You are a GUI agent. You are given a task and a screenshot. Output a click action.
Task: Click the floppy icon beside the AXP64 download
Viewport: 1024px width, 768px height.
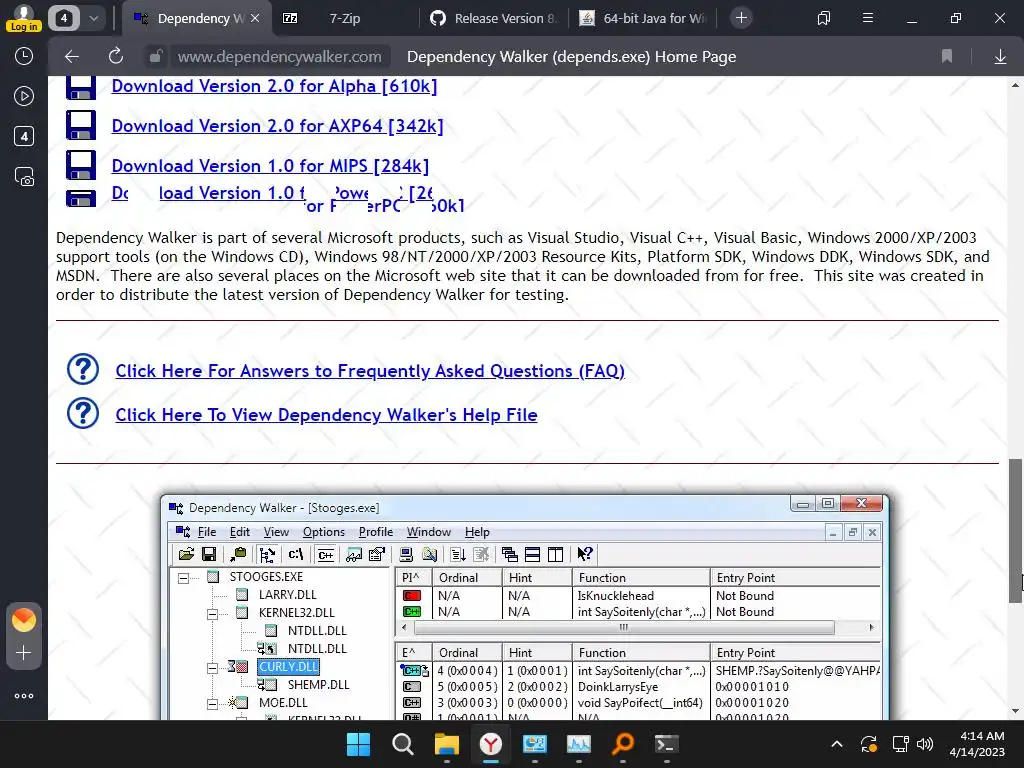pos(81,125)
